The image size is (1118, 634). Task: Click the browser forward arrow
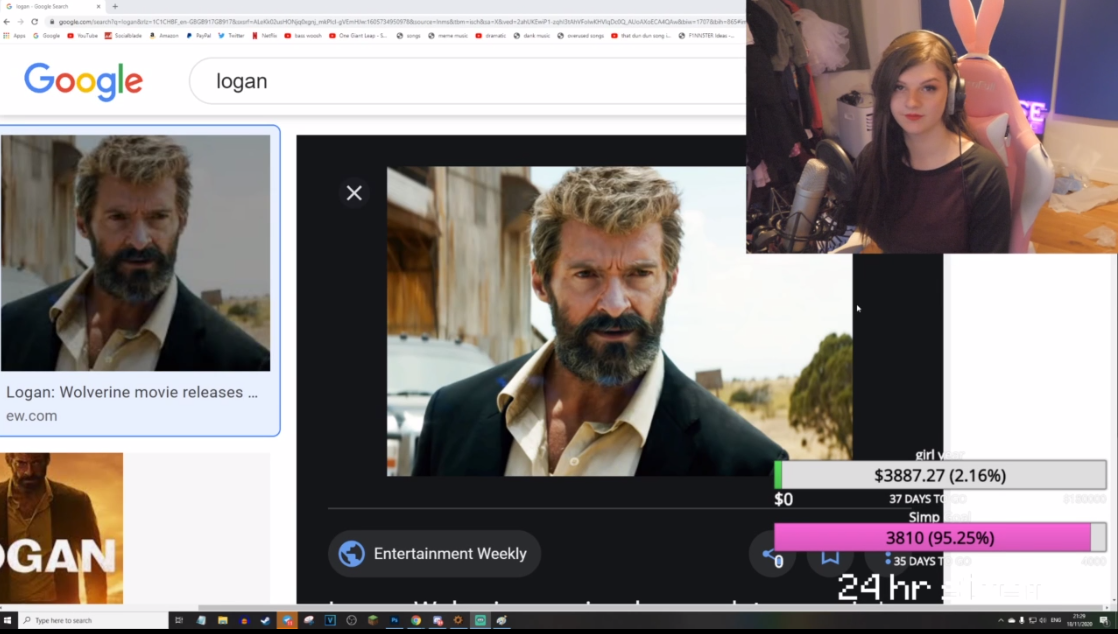pyautogui.click(x=20, y=21)
